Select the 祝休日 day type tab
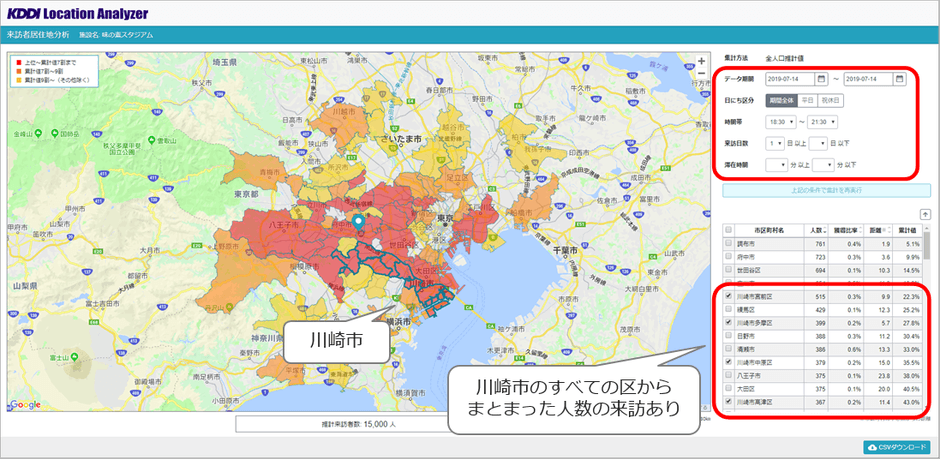Screen dimensions: 940x459 [831, 100]
